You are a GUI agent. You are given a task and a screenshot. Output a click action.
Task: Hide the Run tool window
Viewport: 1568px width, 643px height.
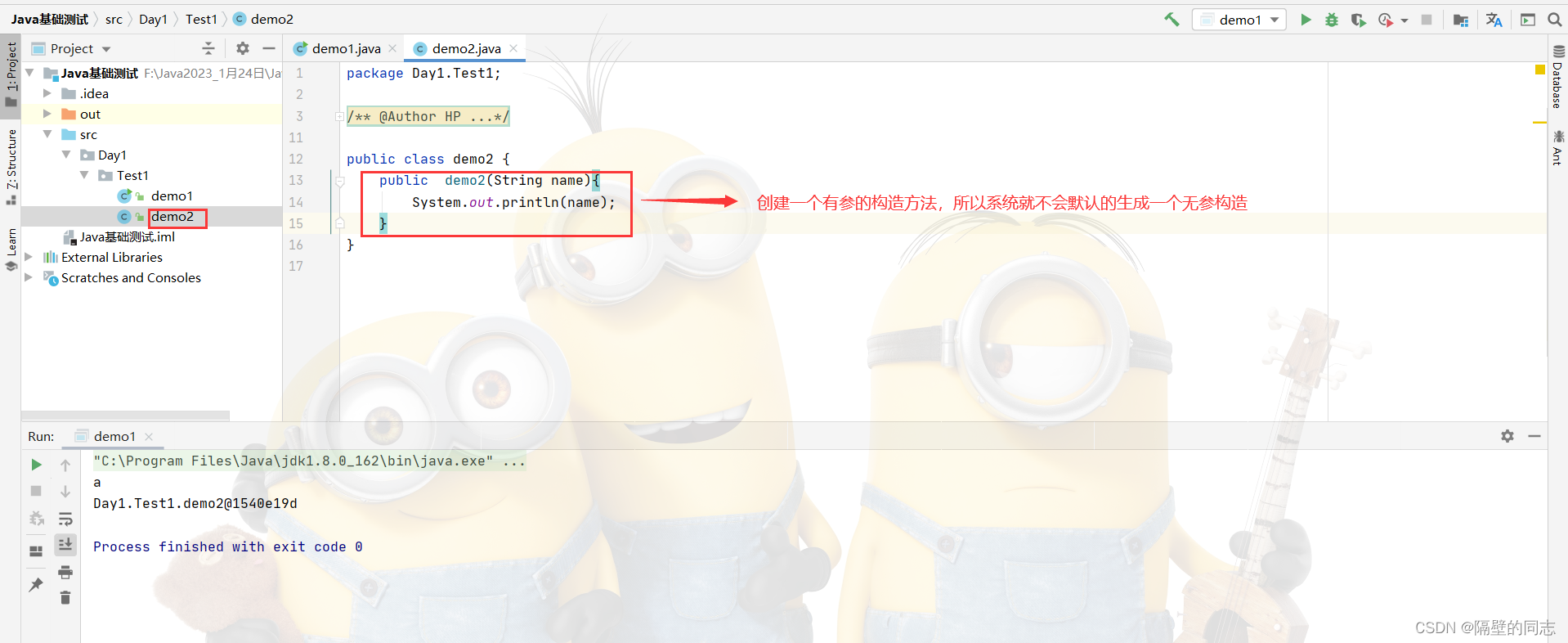[x=1534, y=436]
